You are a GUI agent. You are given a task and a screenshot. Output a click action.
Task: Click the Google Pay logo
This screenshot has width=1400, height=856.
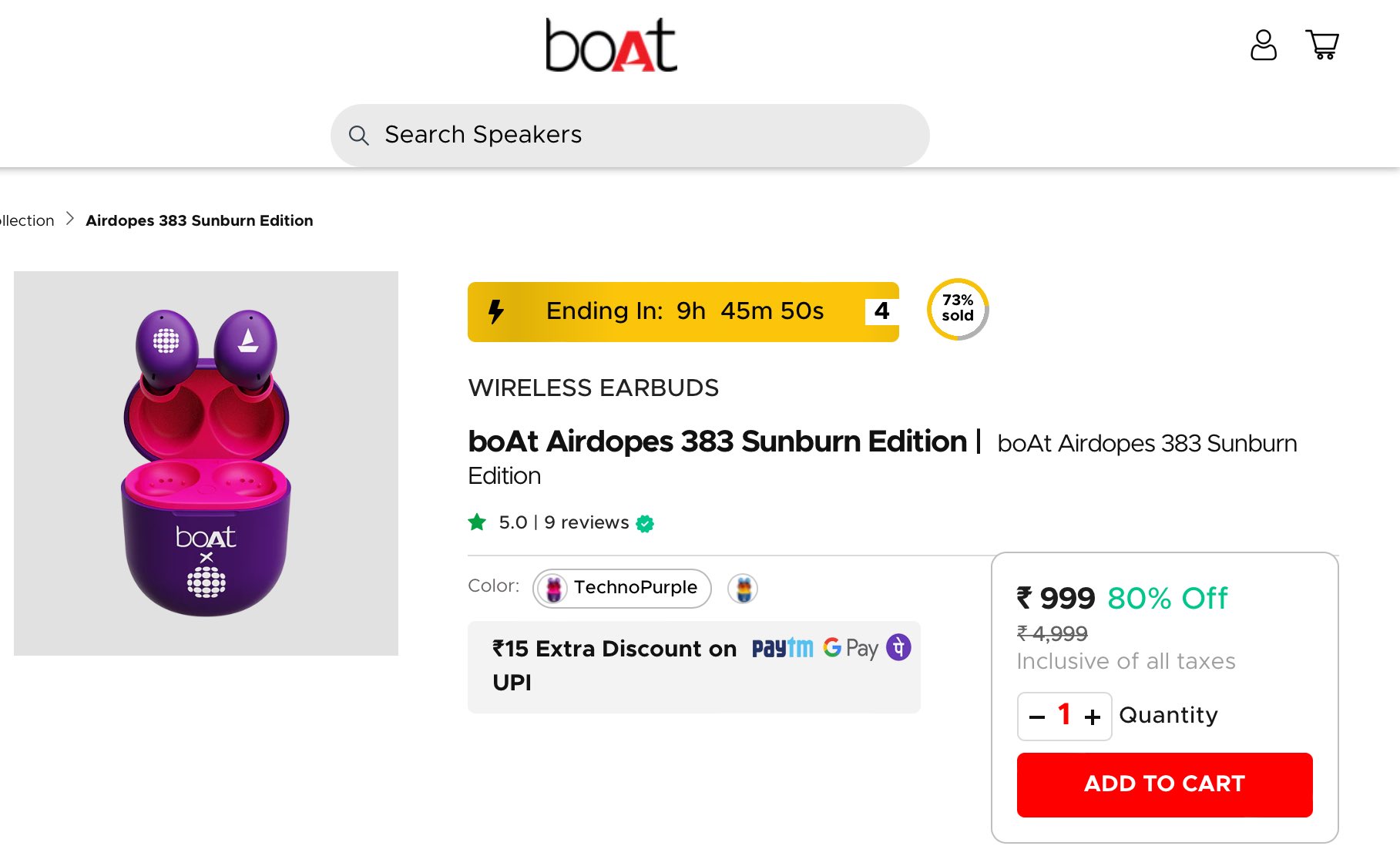tap(851, 648)
